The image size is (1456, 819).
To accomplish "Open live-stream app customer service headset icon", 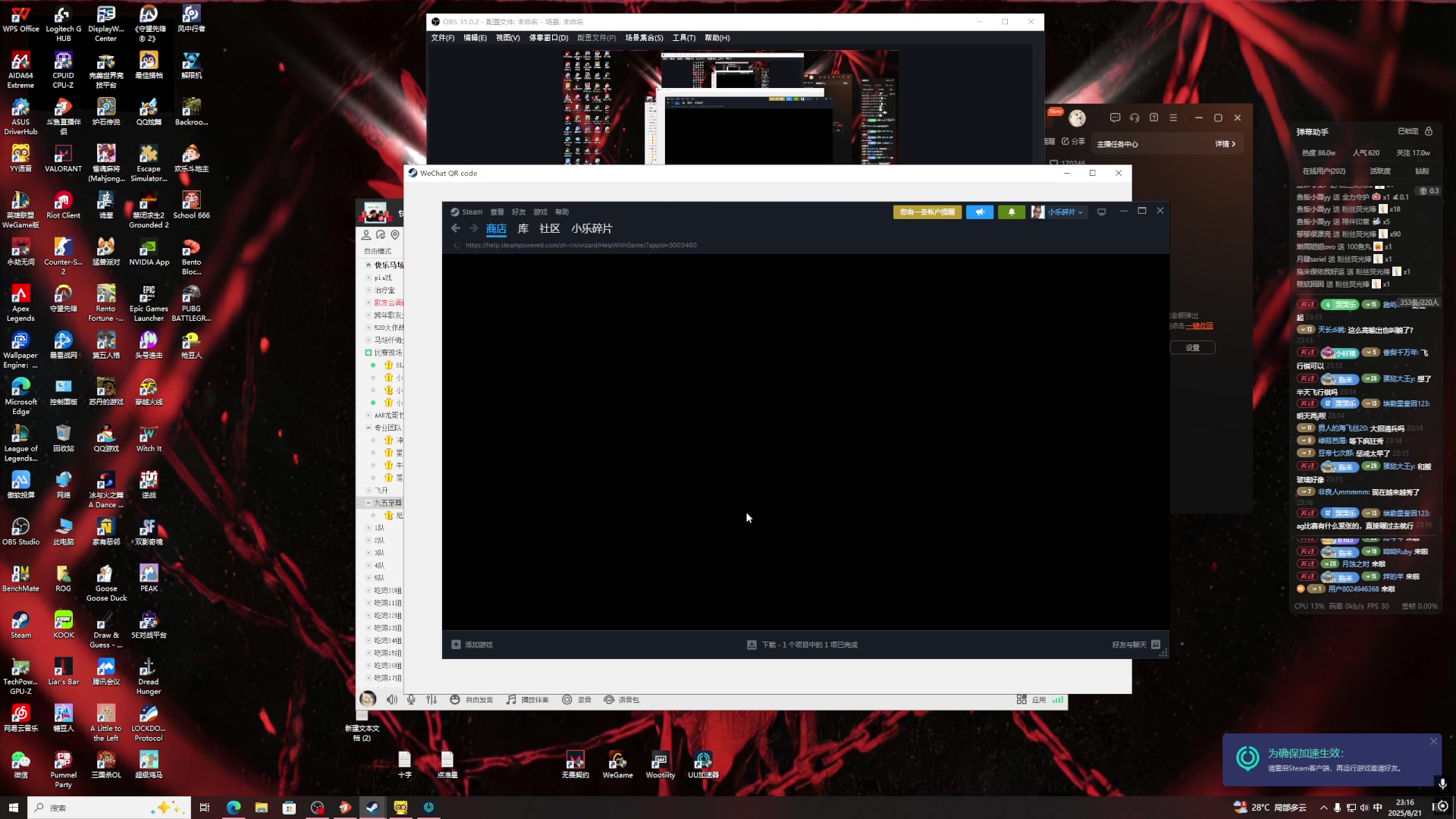I will coord(1134,118).
